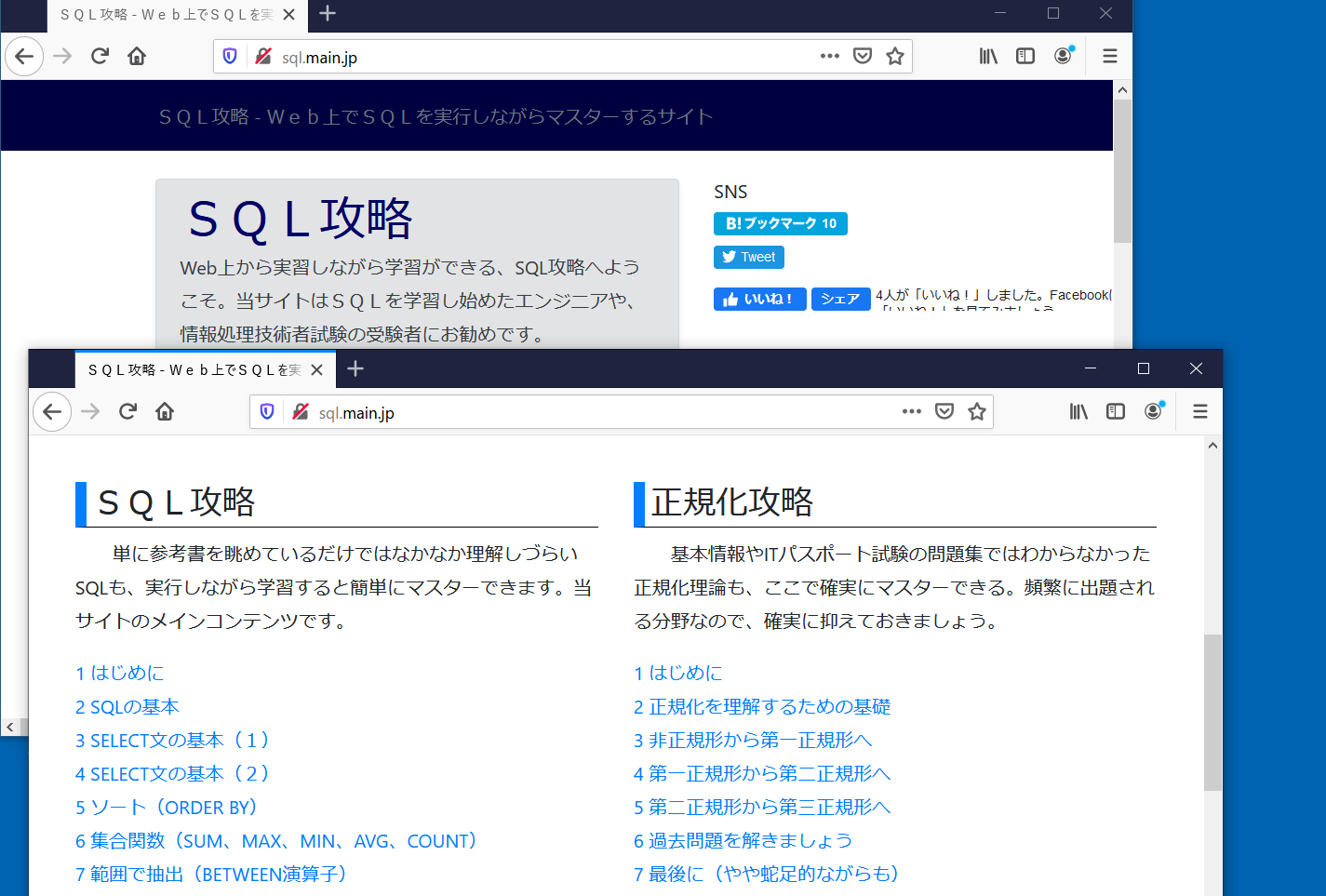Bookmark star in background window
The width and height of the screenshot is (1326, 896).
pos(895,56)
